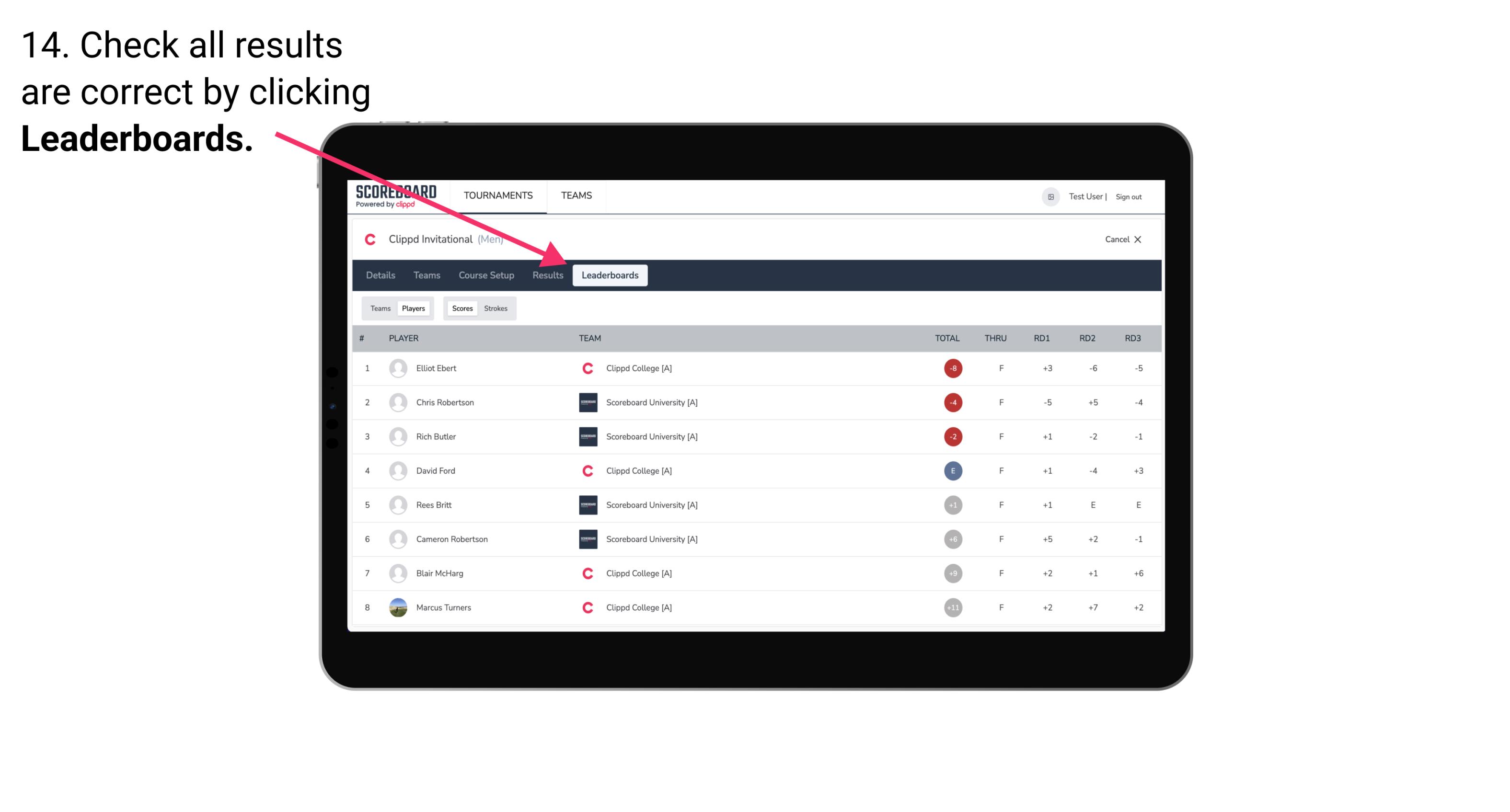
Task: Click the Leaderboards tab
Action: click(611, 275)
